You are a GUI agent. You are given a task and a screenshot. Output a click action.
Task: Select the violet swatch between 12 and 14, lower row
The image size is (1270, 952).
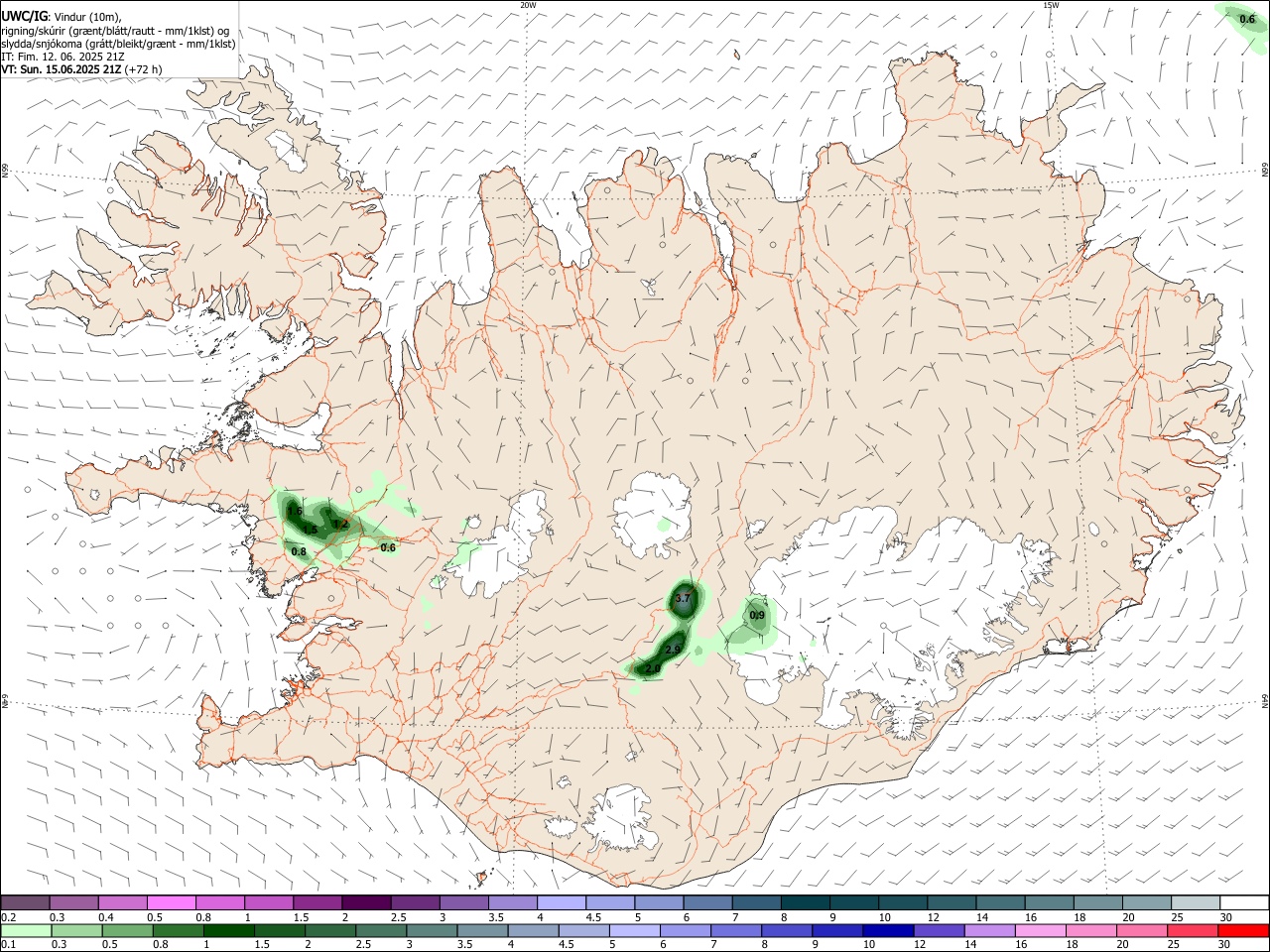pos(939,930)
